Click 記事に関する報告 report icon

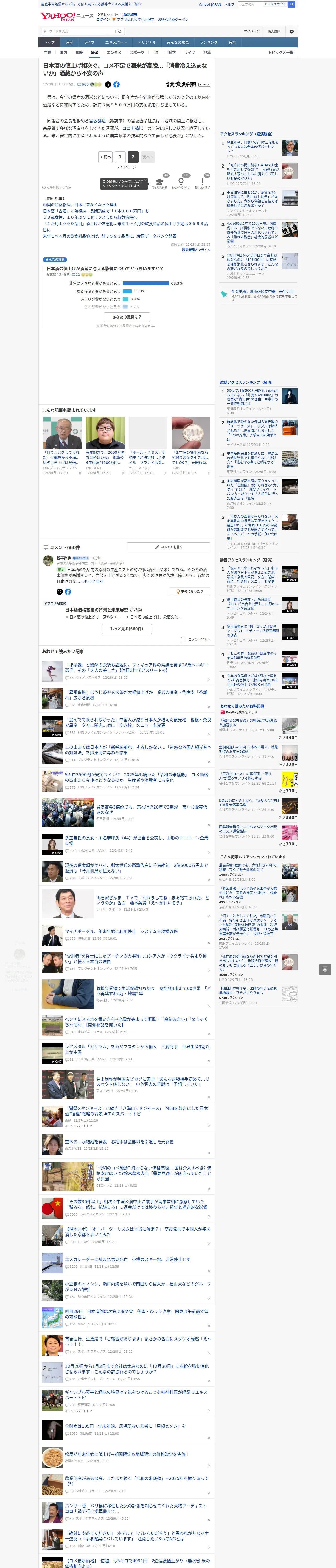pyautogui.click(x=57, y=187)
